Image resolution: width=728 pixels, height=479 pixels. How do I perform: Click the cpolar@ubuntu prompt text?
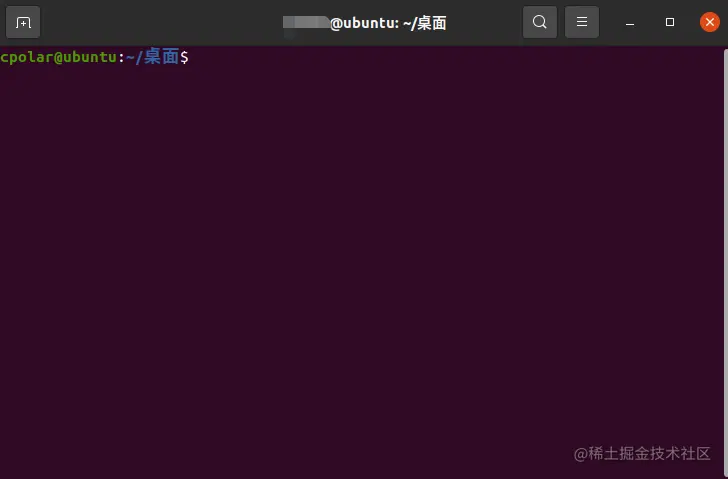58,57
